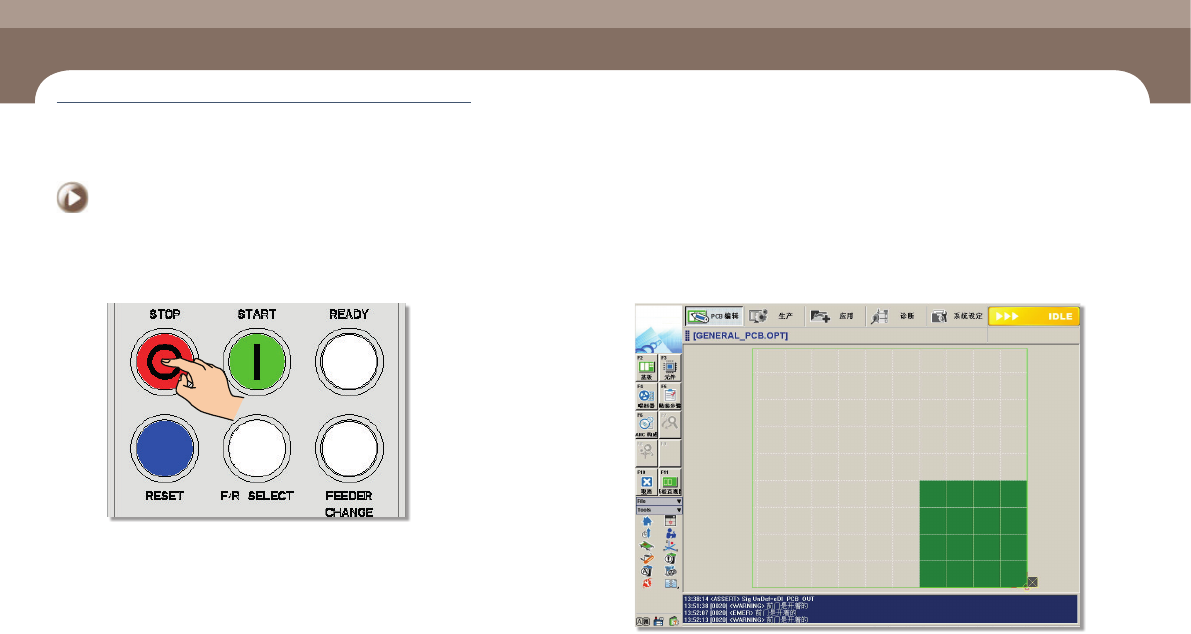Click the F3 元件 component icon
This screenshot has height=634, width=1191.
(x=670, y=367)
